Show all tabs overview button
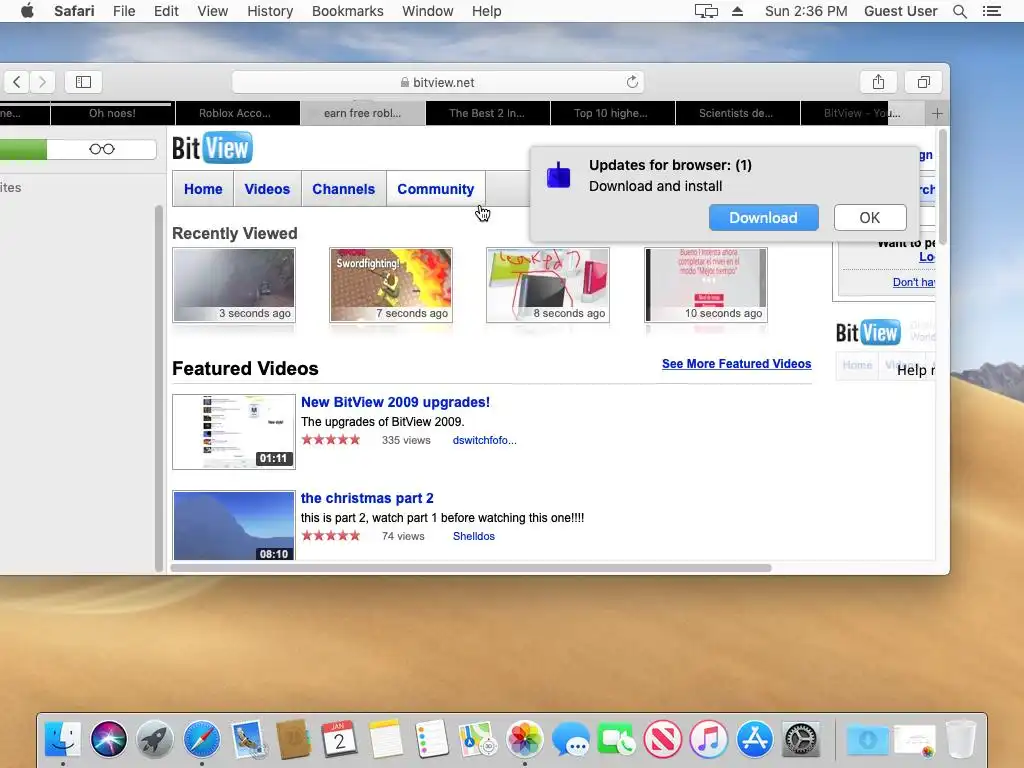 [923, 82]
